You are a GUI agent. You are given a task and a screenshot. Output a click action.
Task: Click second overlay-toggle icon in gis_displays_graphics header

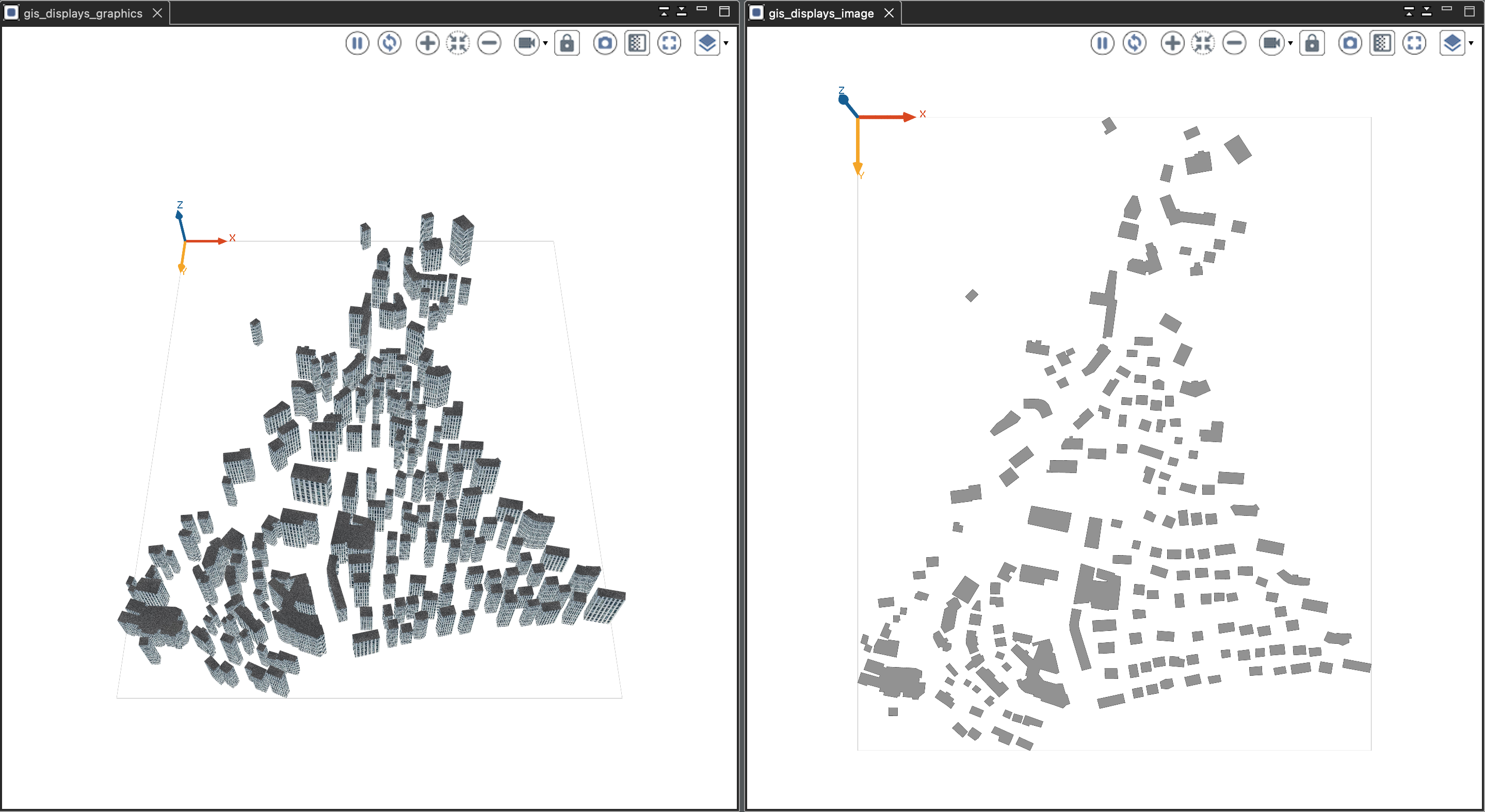point(682,11)
